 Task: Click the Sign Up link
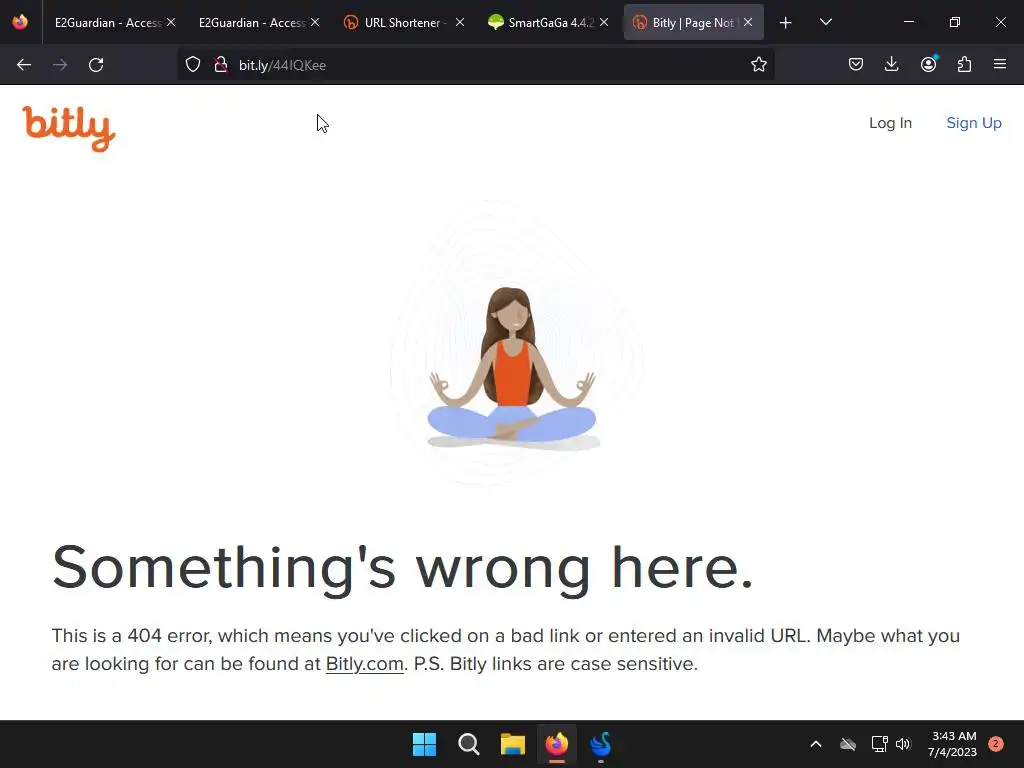click(974, 123)
